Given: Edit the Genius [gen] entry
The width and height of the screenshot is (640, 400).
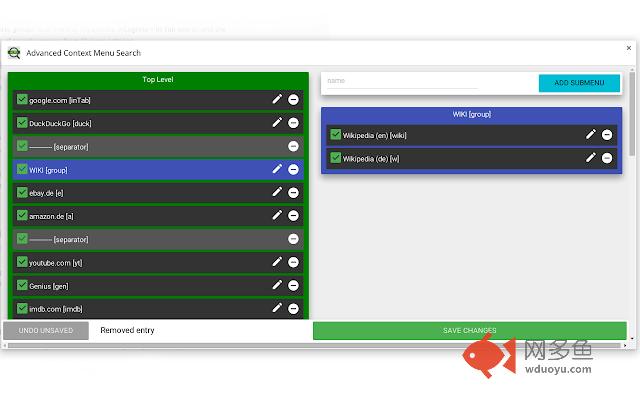Looking at the screenshot, I should (277, 285).
